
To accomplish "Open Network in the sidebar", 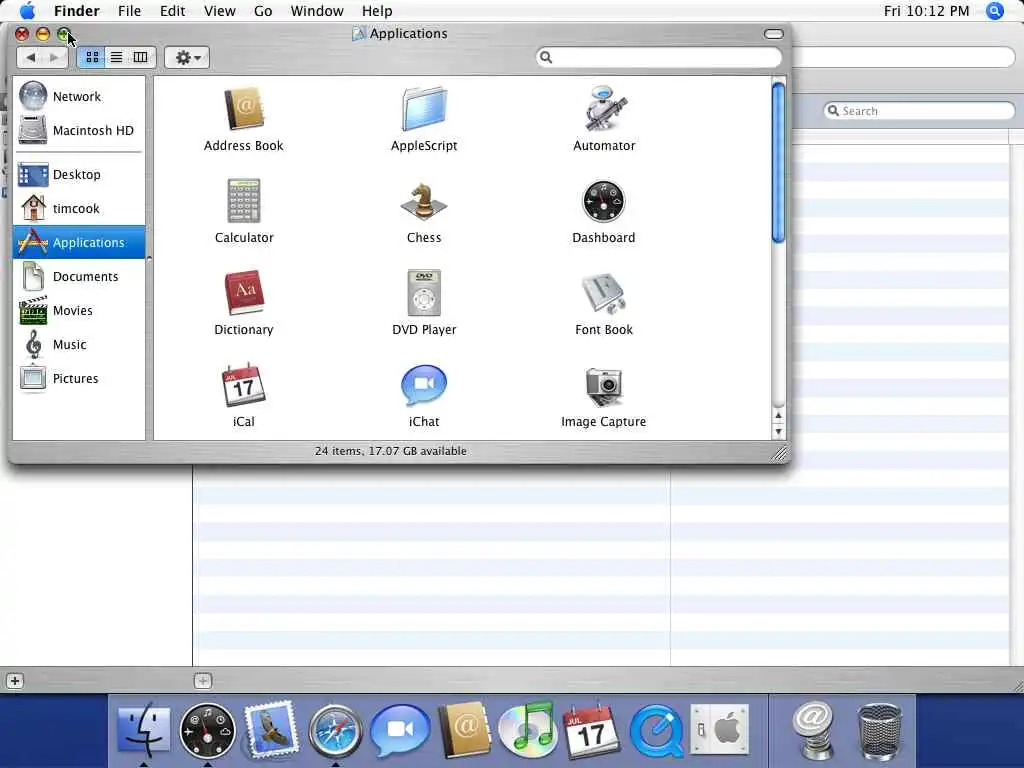I will click(79, 96).
